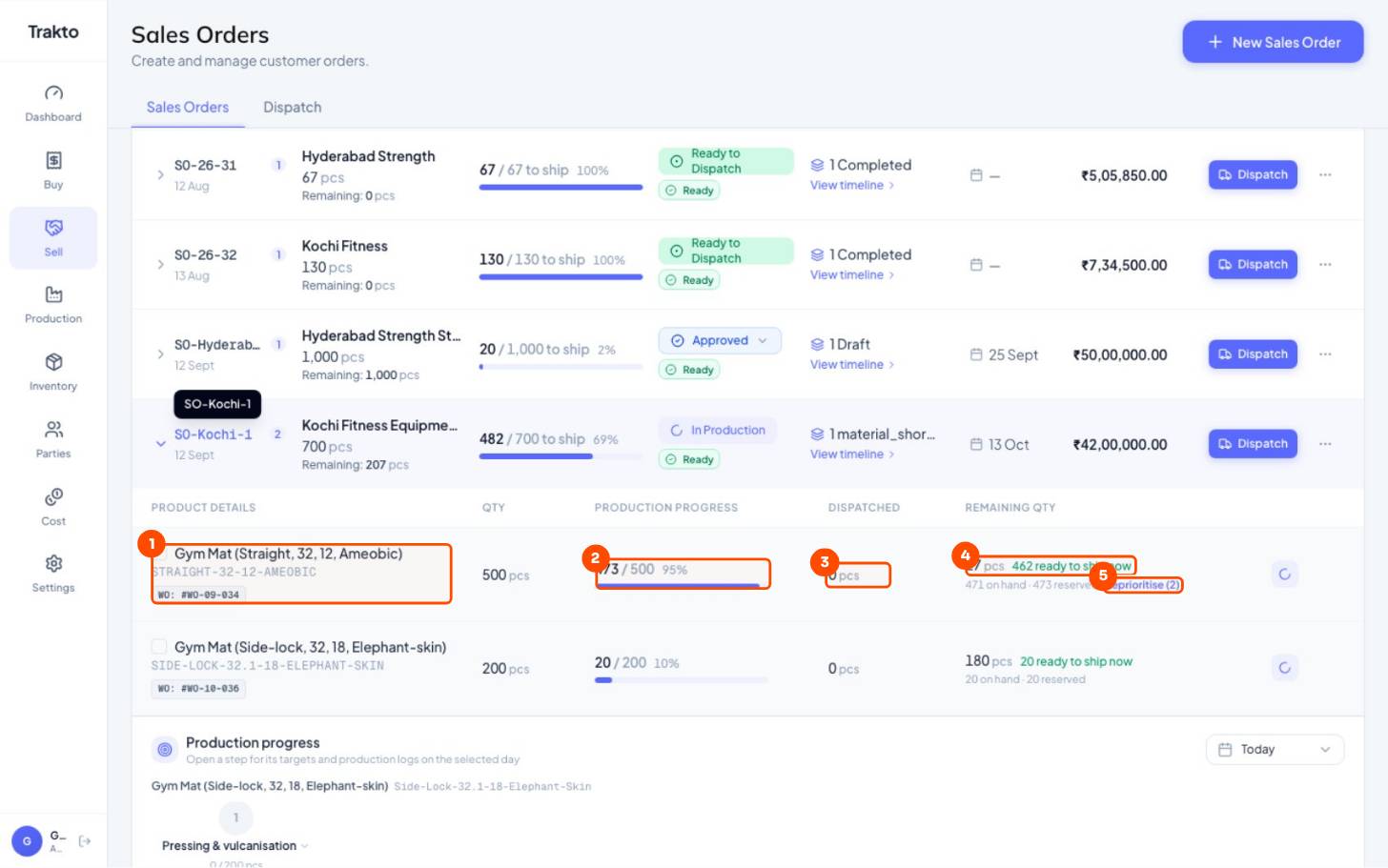Click the In Production status badge
Viewport: 1388px width, 868px height.
pos(718,431)
